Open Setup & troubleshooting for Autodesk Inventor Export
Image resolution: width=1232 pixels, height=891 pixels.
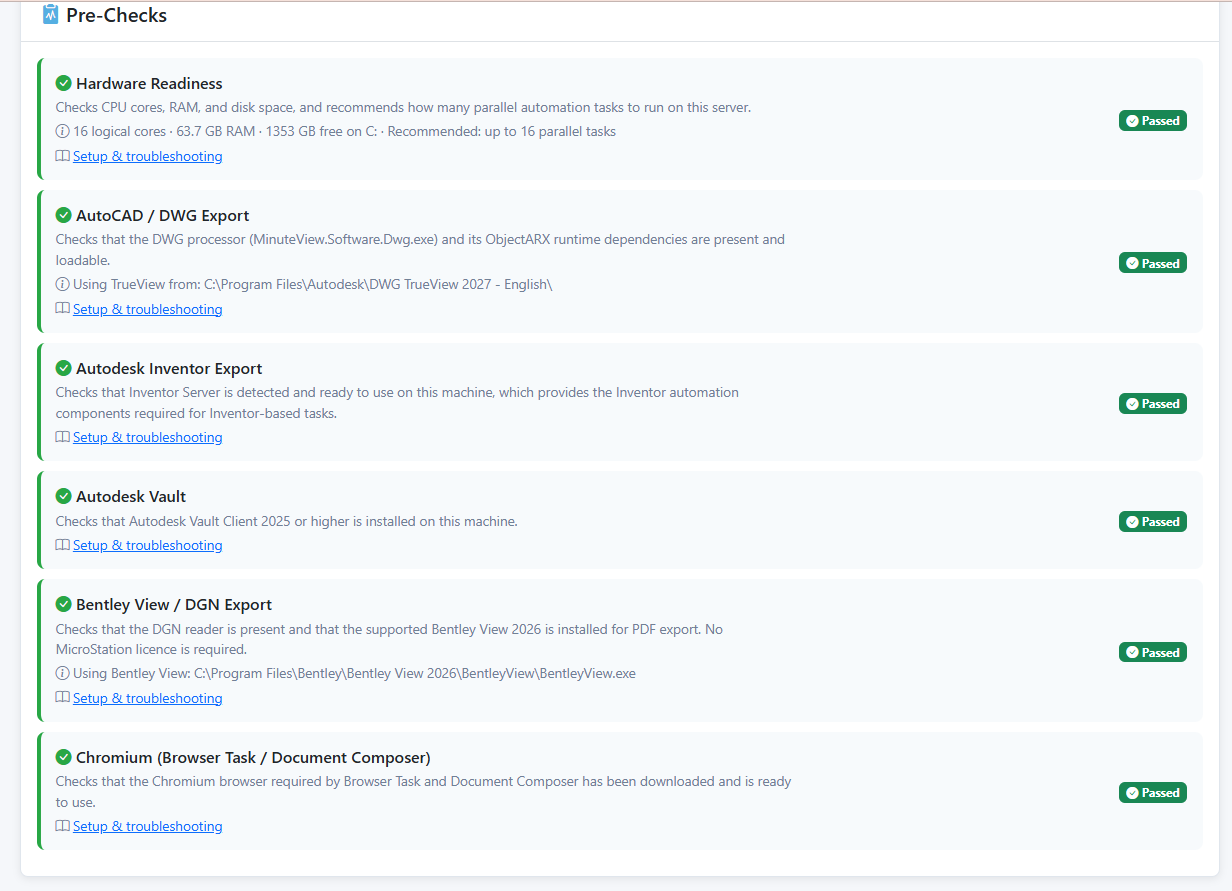(148, 437)
